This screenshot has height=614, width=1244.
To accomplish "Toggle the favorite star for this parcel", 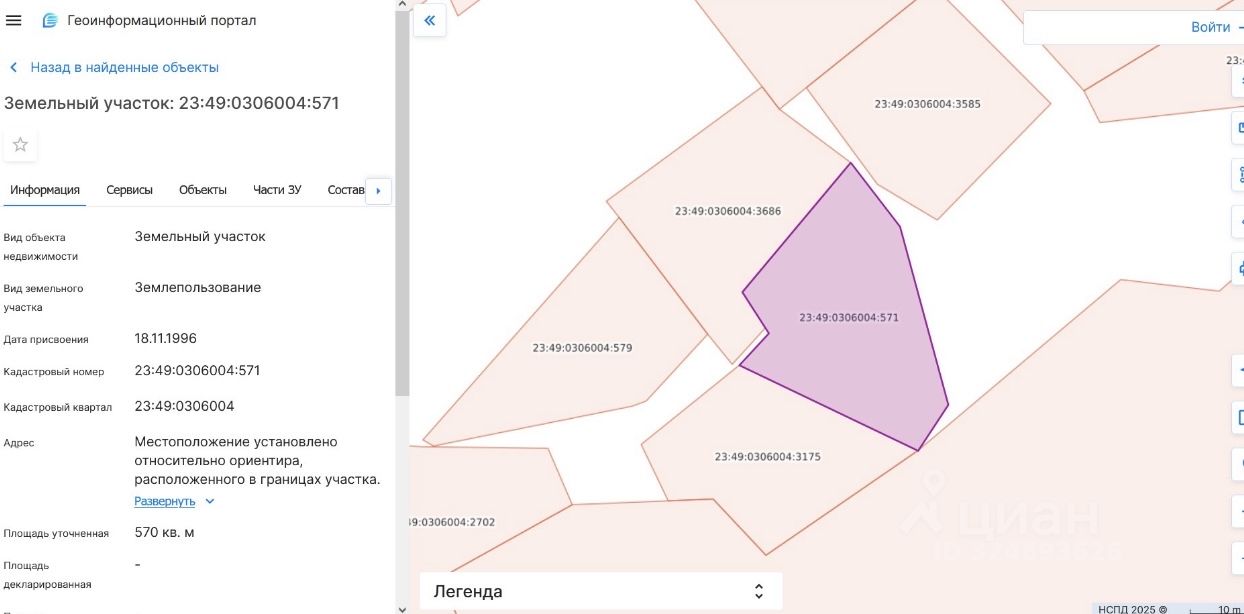I will pos(20,145).
